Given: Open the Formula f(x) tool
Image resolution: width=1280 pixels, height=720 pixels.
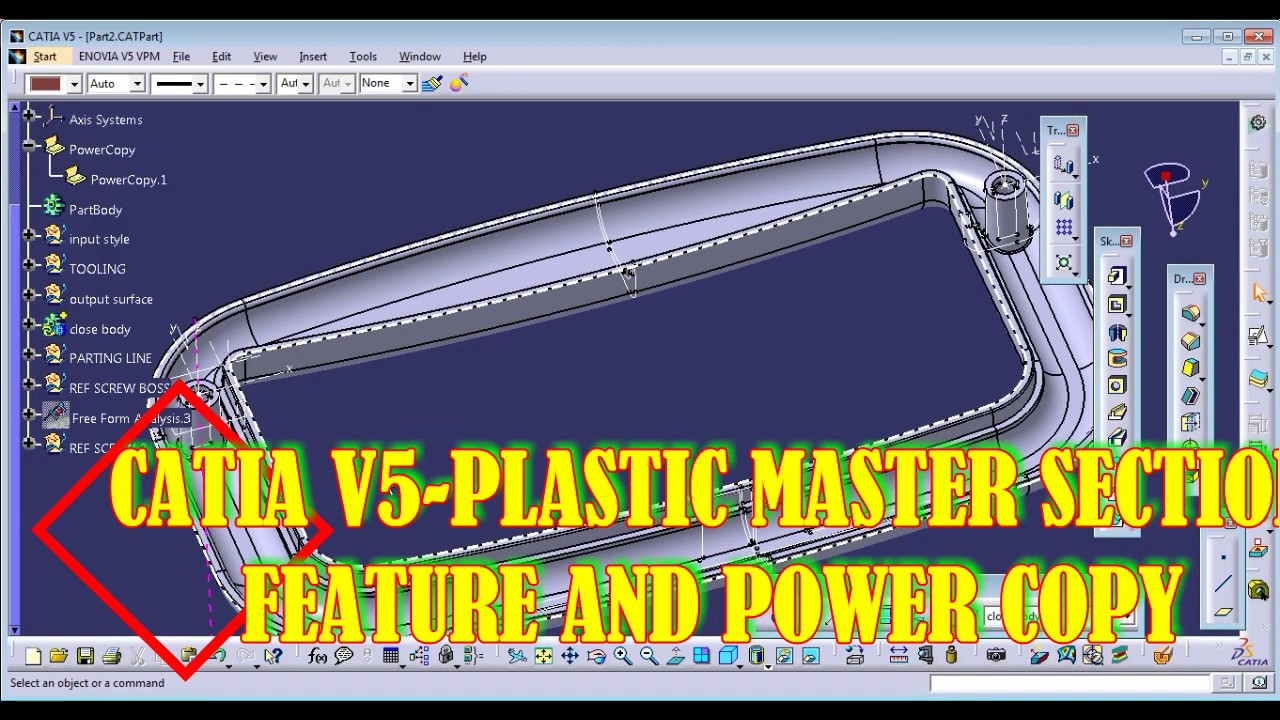Looking at the screenshot, I should click(317, 656).
